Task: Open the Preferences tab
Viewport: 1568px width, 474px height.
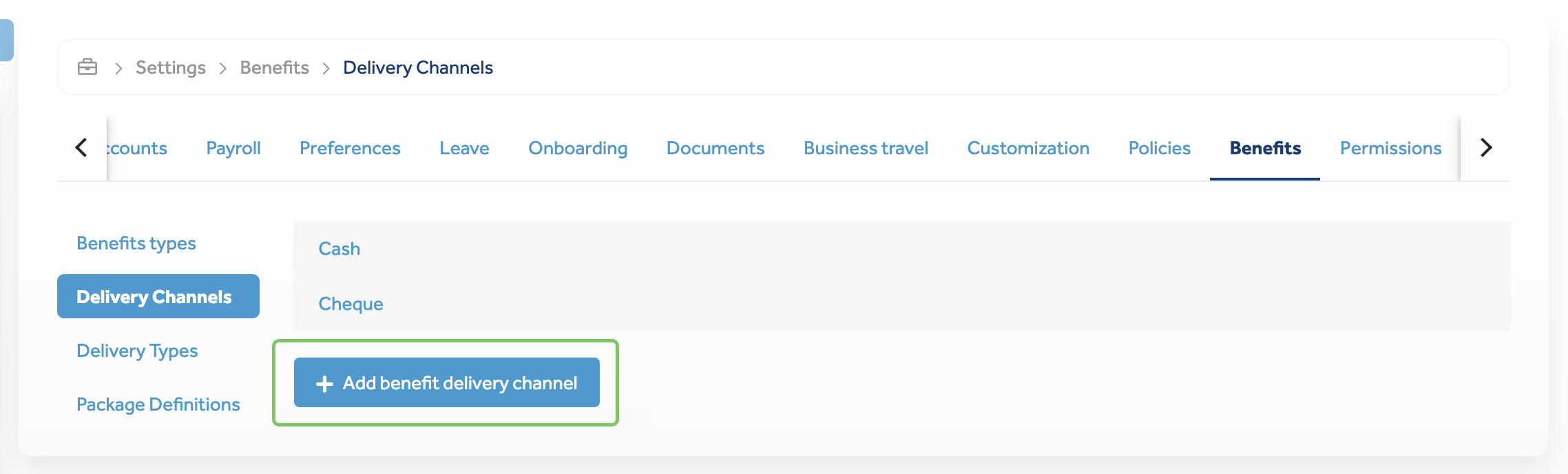Action: tap(350, 148)
